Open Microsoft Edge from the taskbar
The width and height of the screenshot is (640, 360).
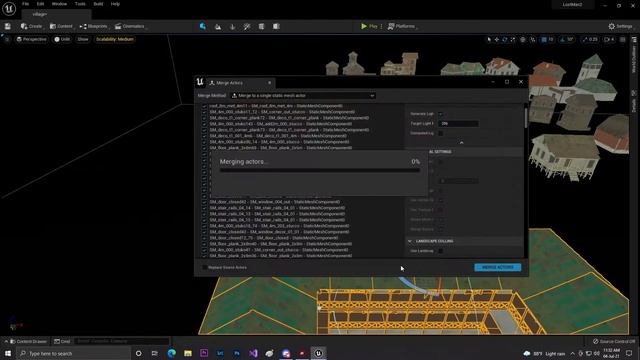[171, 353]
